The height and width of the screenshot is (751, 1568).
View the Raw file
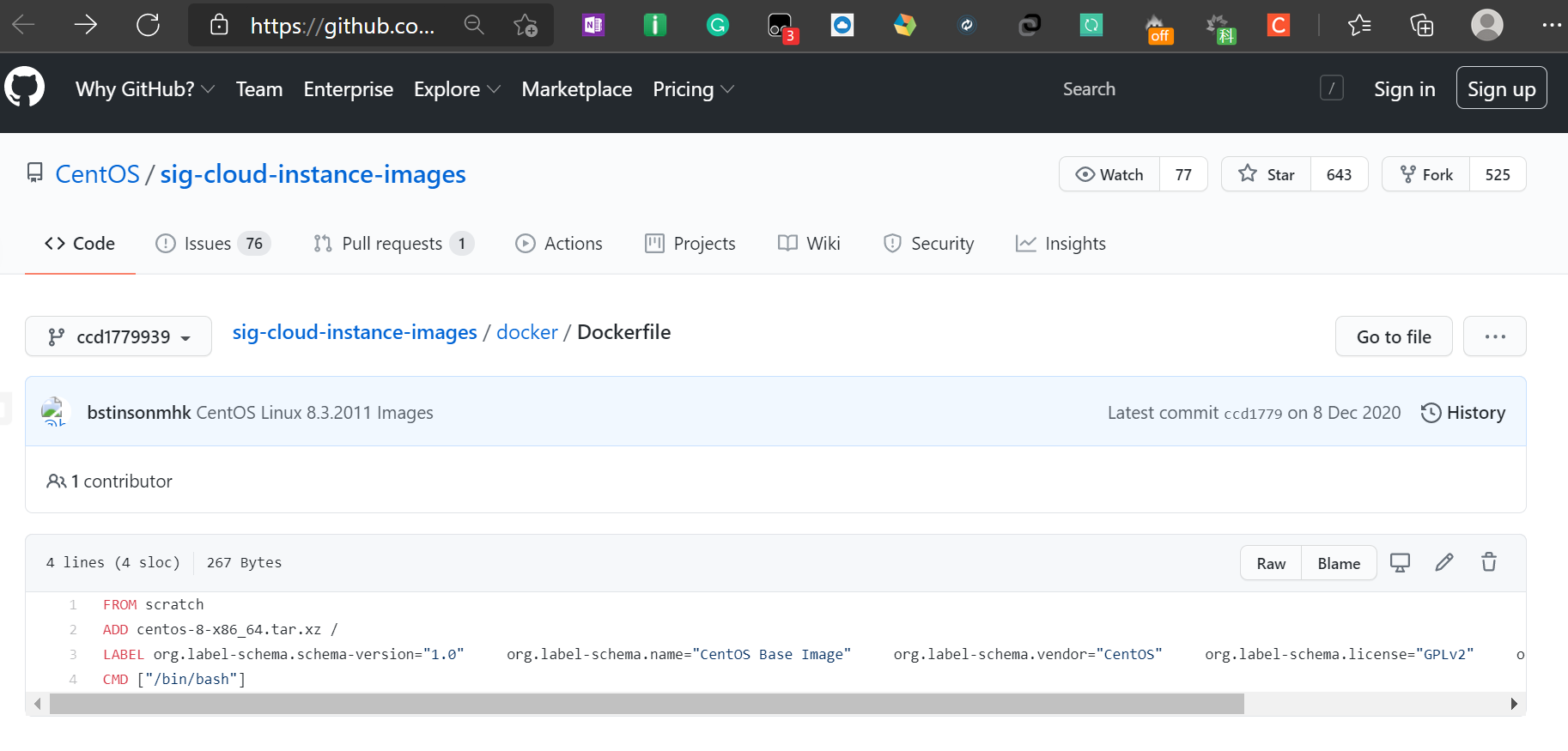point(1271,563)
